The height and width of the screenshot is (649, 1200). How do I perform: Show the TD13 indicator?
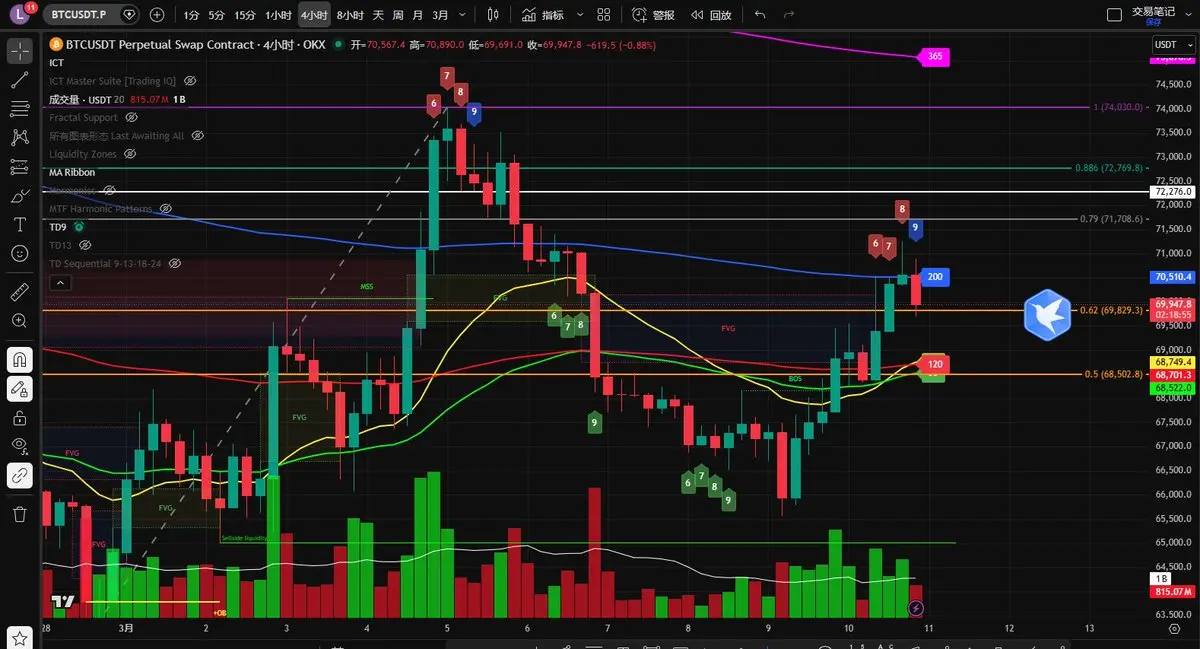click(x=85, y=245)
